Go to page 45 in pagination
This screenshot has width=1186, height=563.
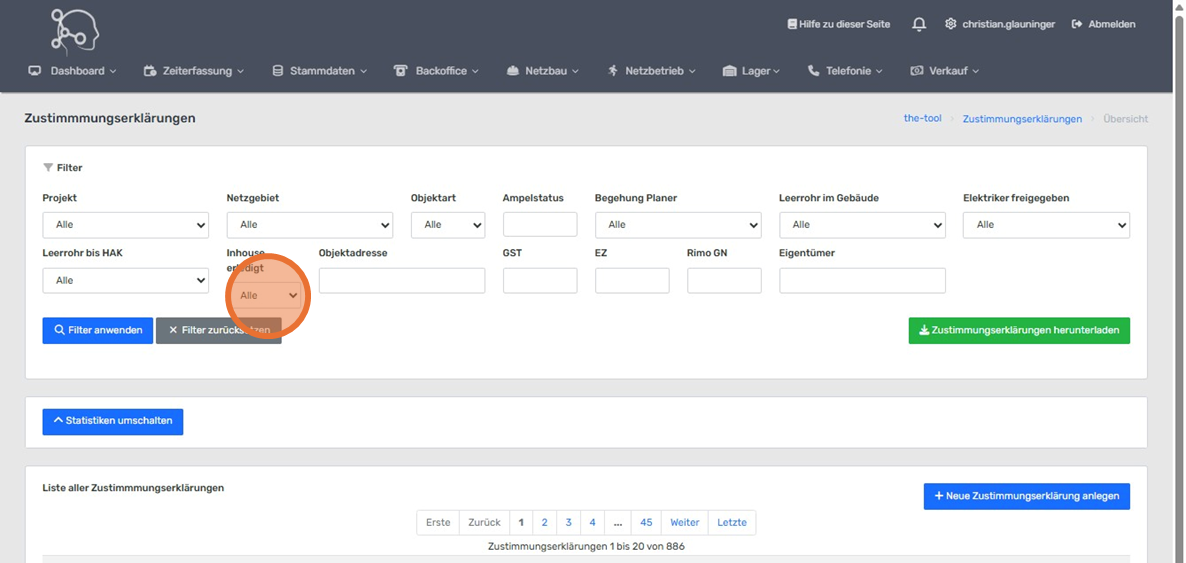pyautogui.click(x=646, y=522)
